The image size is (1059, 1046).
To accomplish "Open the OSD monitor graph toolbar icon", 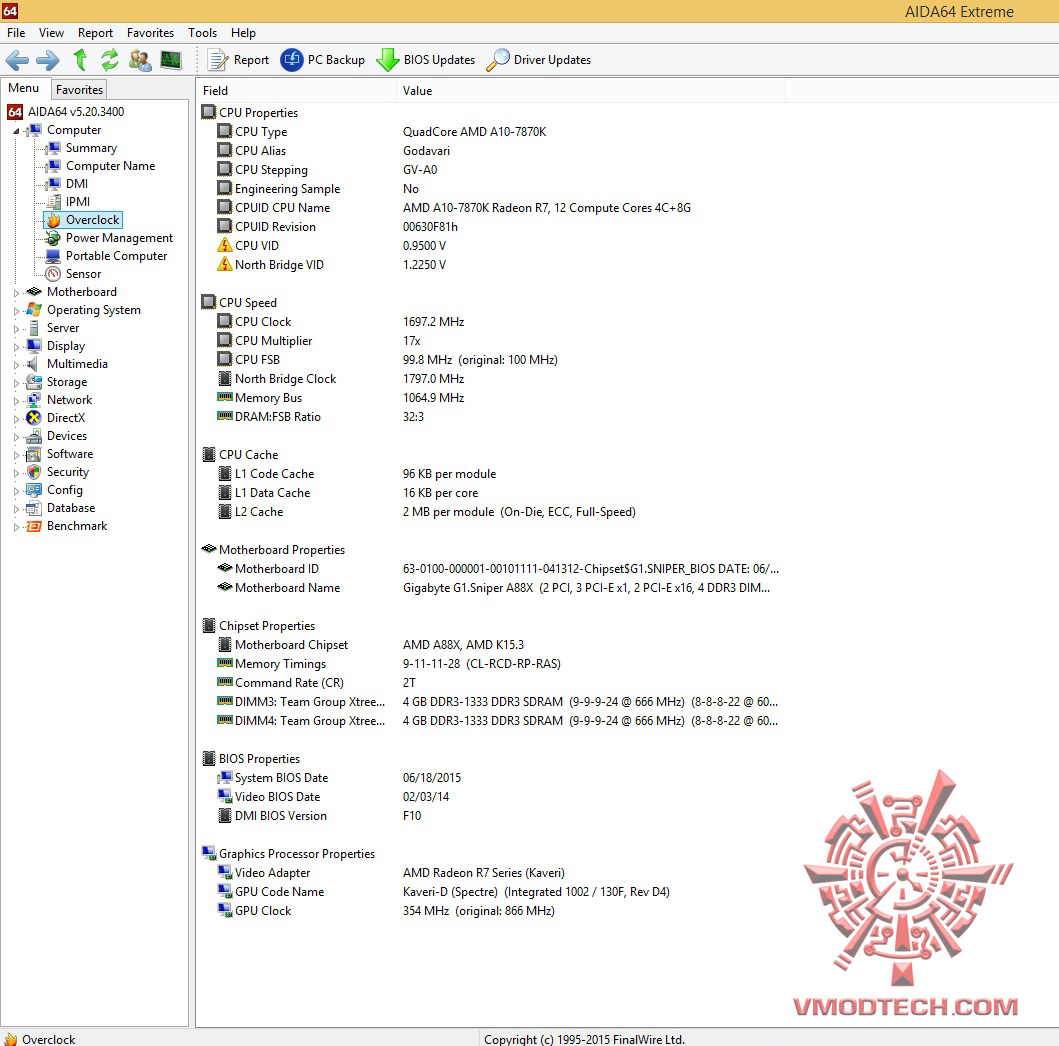I will tap(171, 60).
